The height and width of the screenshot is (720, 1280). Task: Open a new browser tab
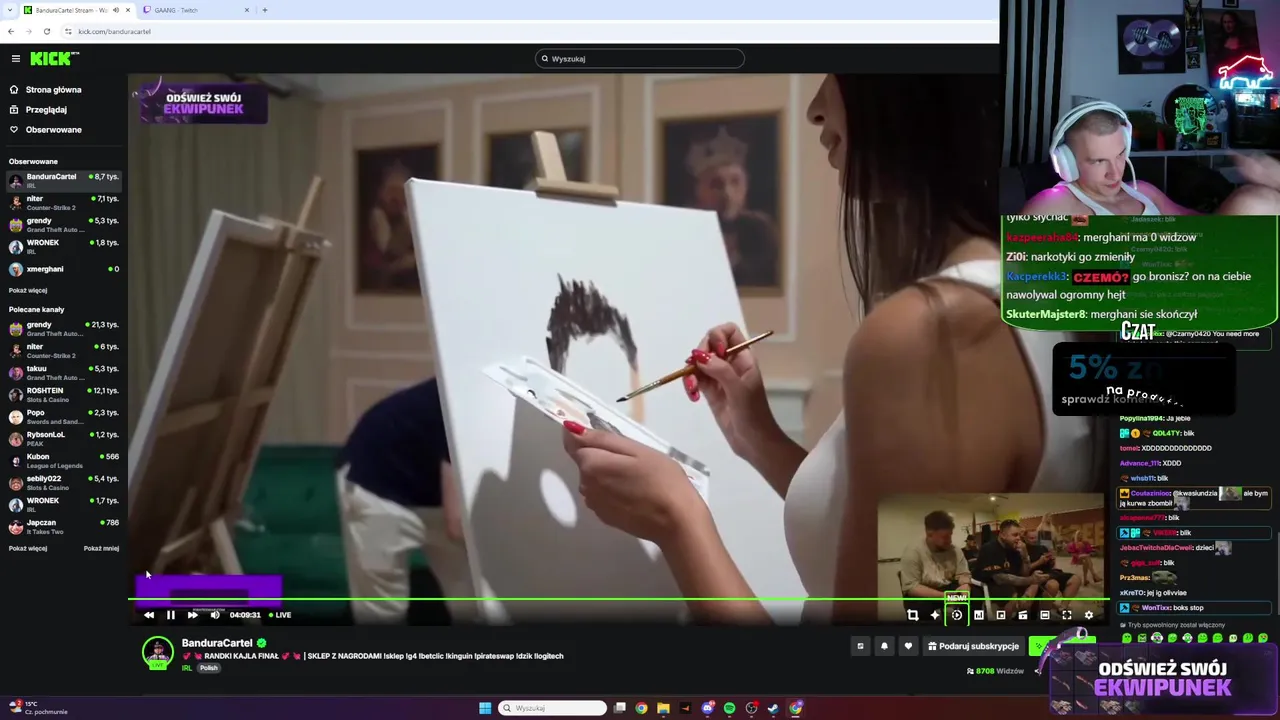click(265, 10)
